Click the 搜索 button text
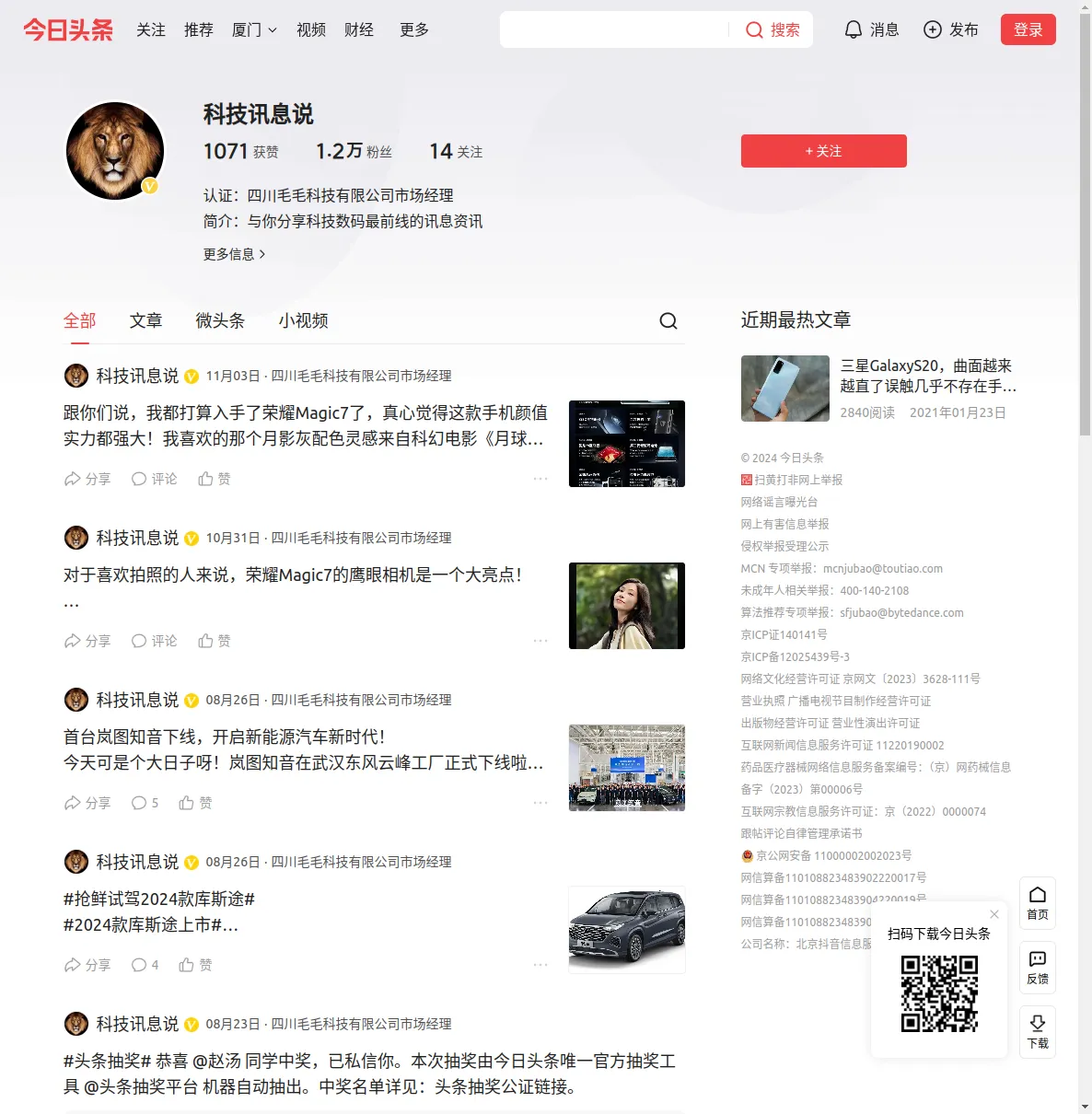 (x=785, y=29)
